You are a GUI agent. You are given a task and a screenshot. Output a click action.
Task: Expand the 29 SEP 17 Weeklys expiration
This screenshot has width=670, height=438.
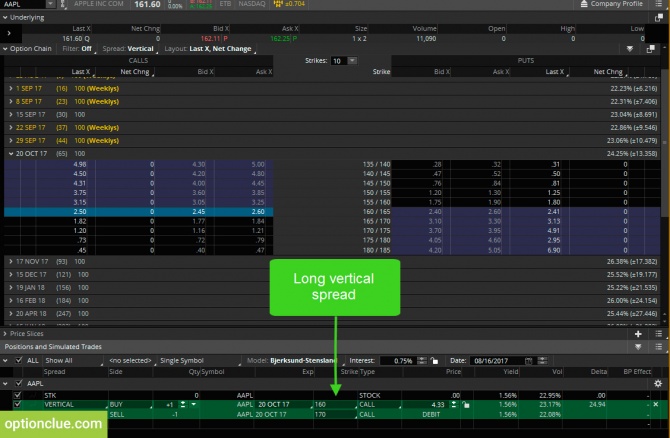tap(11, 141)
